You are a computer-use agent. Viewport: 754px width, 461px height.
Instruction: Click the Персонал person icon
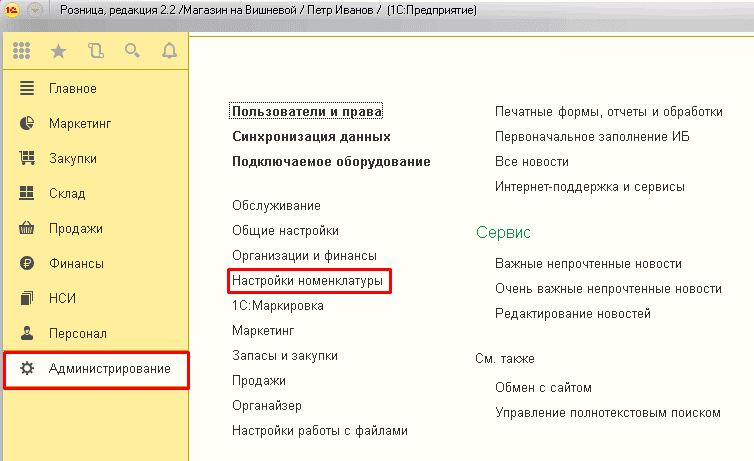point(27,334)
